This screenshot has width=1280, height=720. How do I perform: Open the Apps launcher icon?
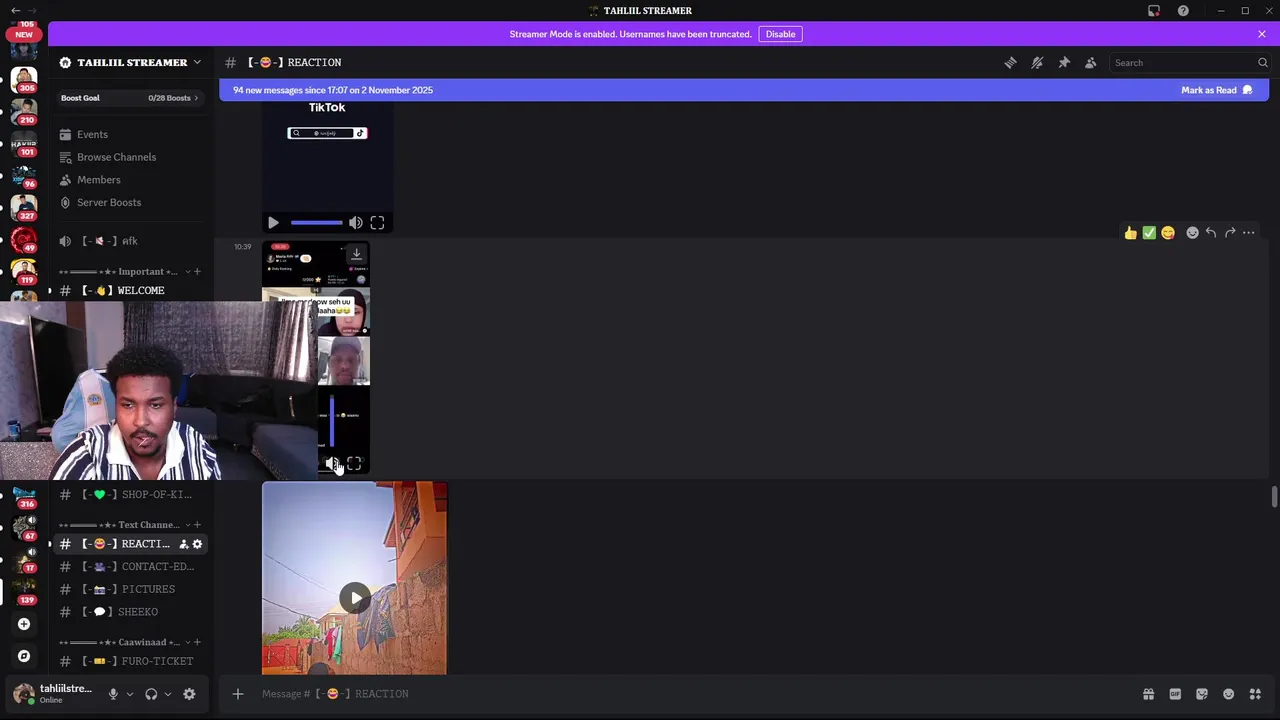tap(1256, 694)
